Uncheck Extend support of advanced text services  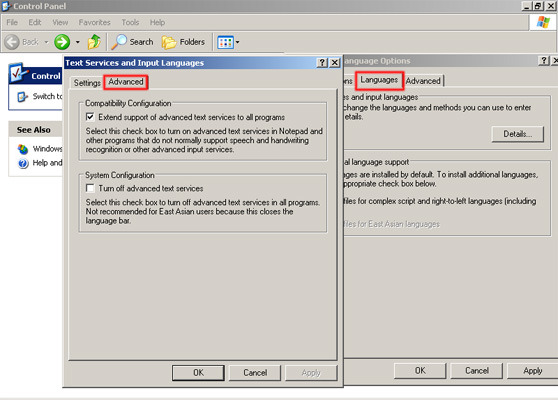(90, 117)
